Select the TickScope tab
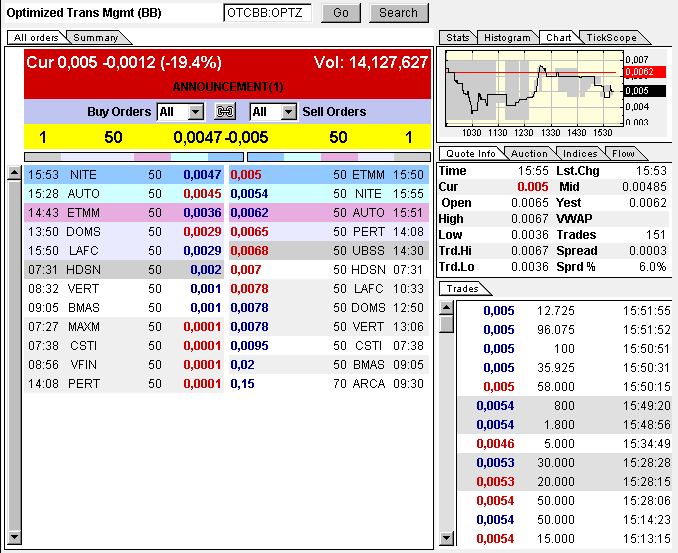 (610, 38)
